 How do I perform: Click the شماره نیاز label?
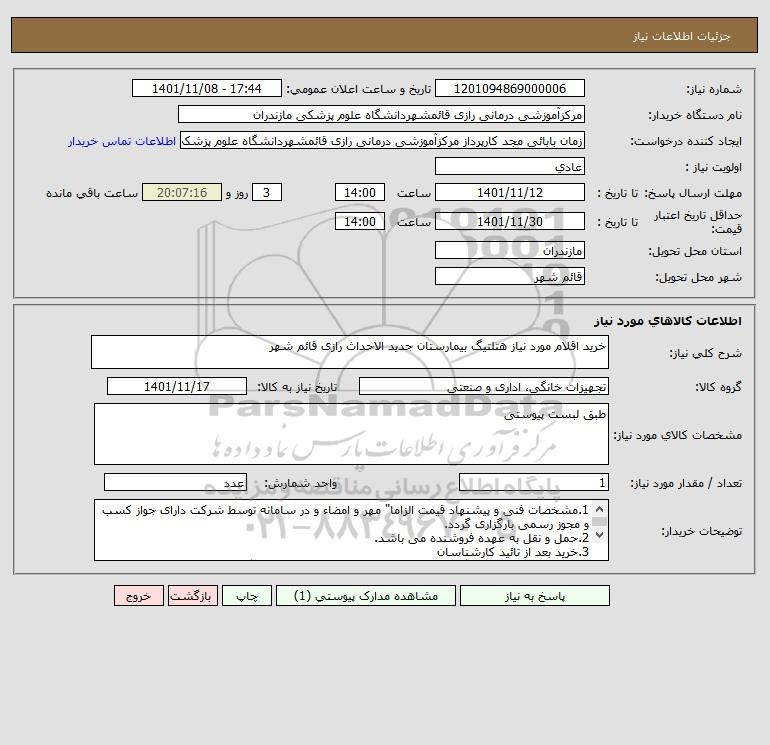(714, 89)
